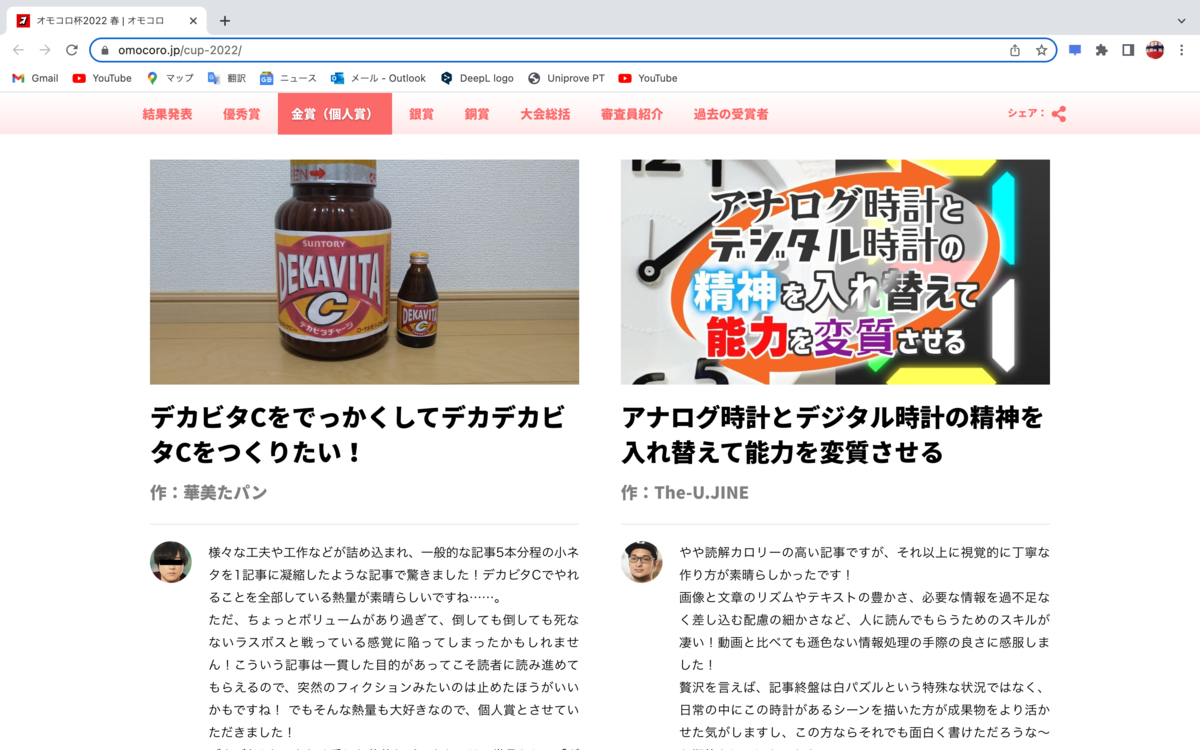Open a new tab with plus button
Image resolution: width=1200 pixels, height=750 pixels.
pos(225,20)
